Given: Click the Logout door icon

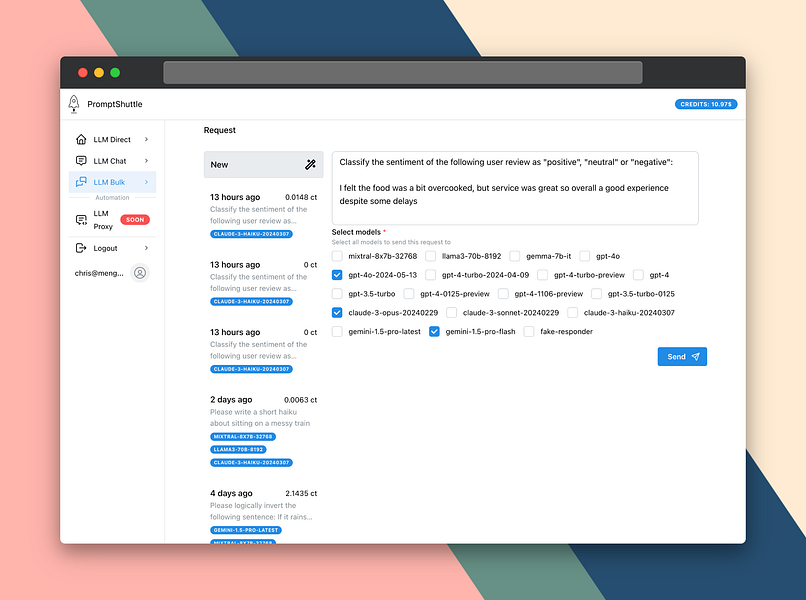Looking at the screenshot, I should pos(81,248).
